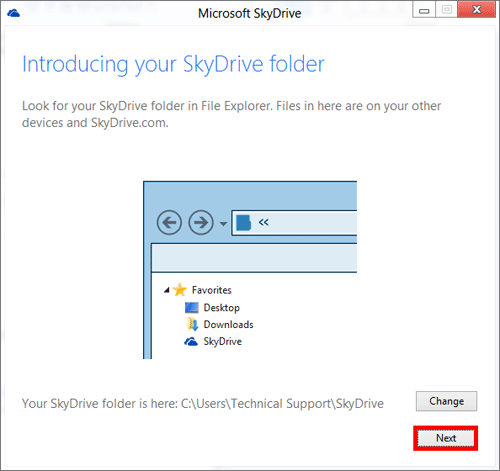Minimize the Microsoft SkyDrive window

424,10
